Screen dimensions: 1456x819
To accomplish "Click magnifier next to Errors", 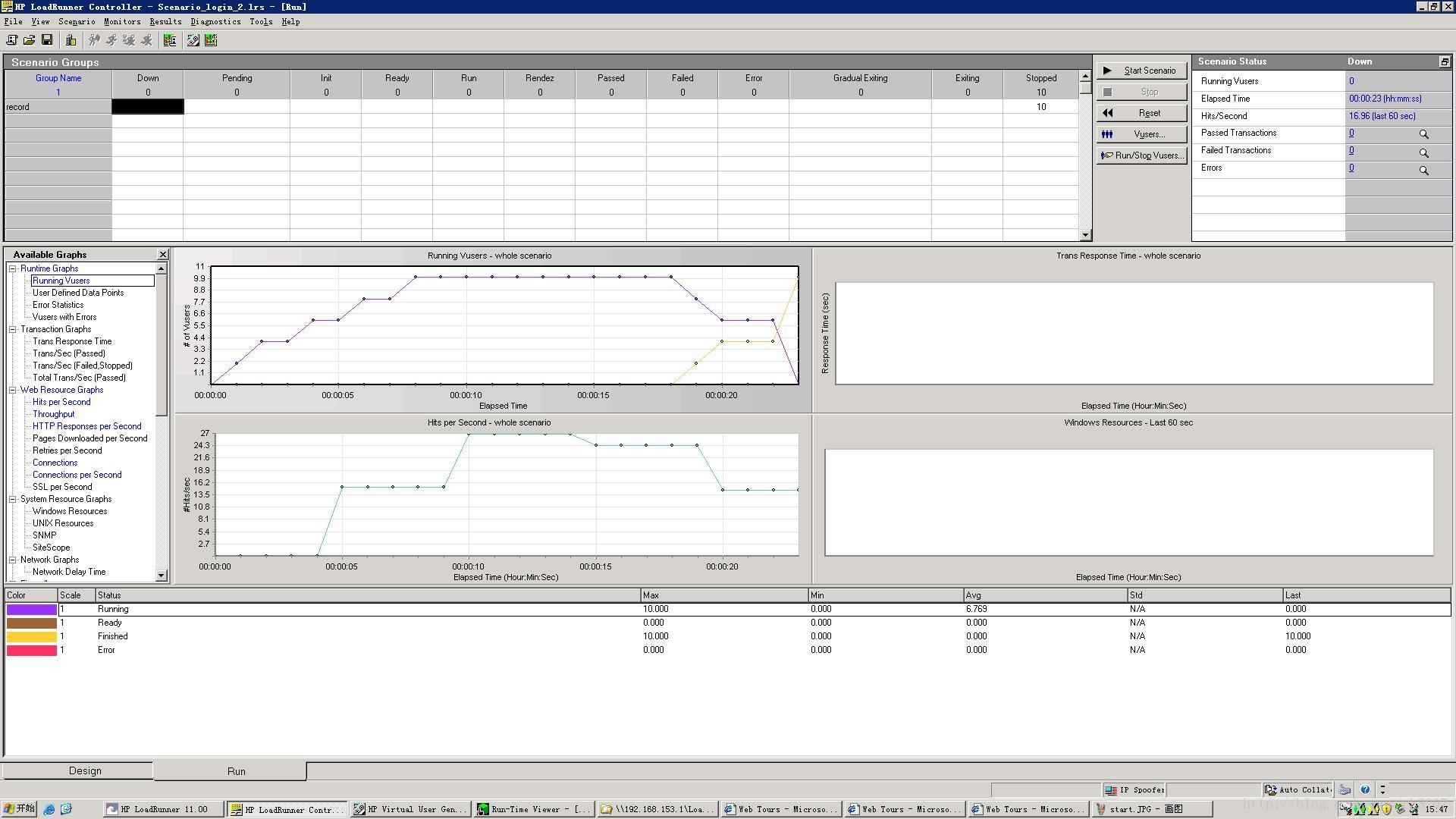I will [1423, 171].
